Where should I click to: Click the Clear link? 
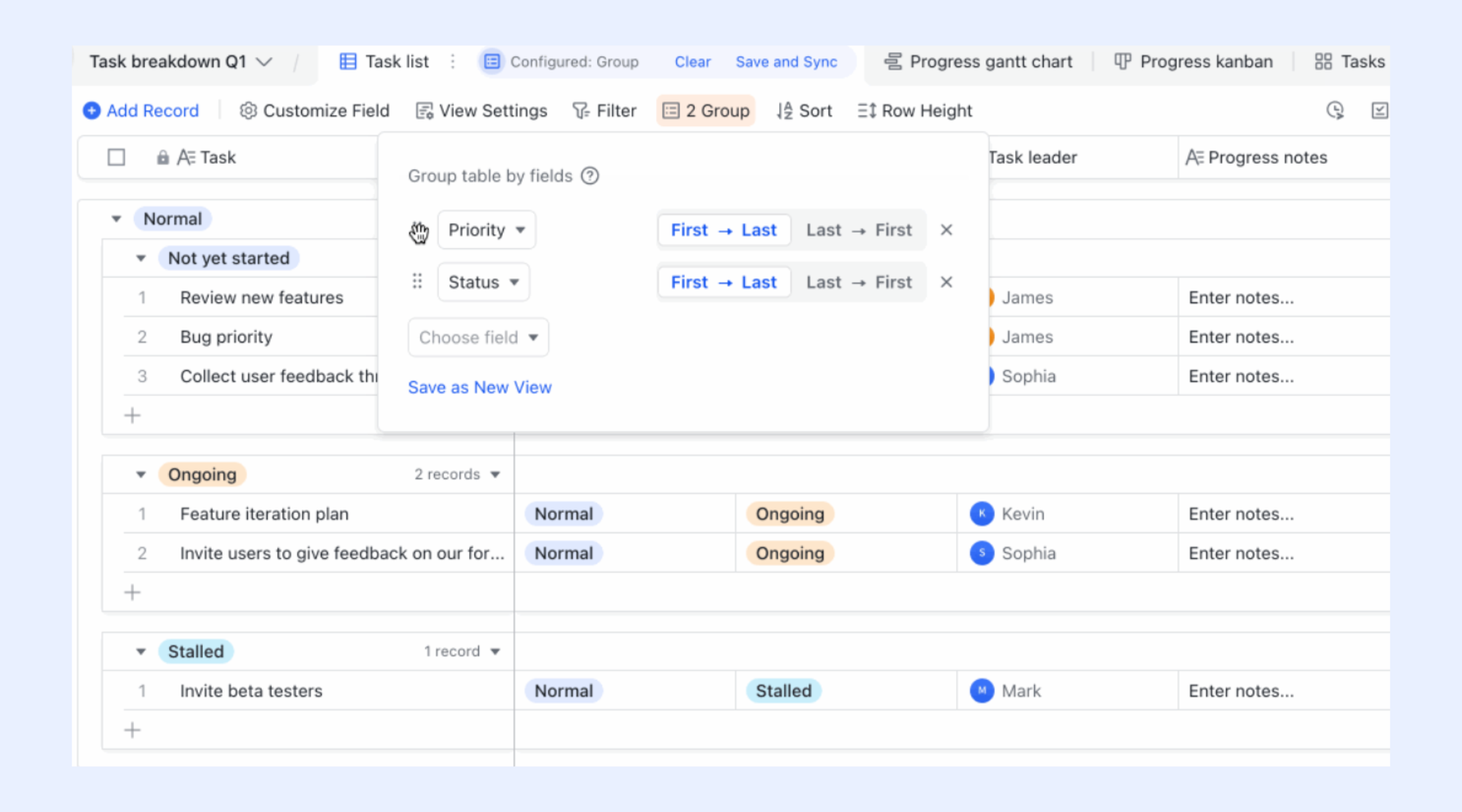[692, 62]
